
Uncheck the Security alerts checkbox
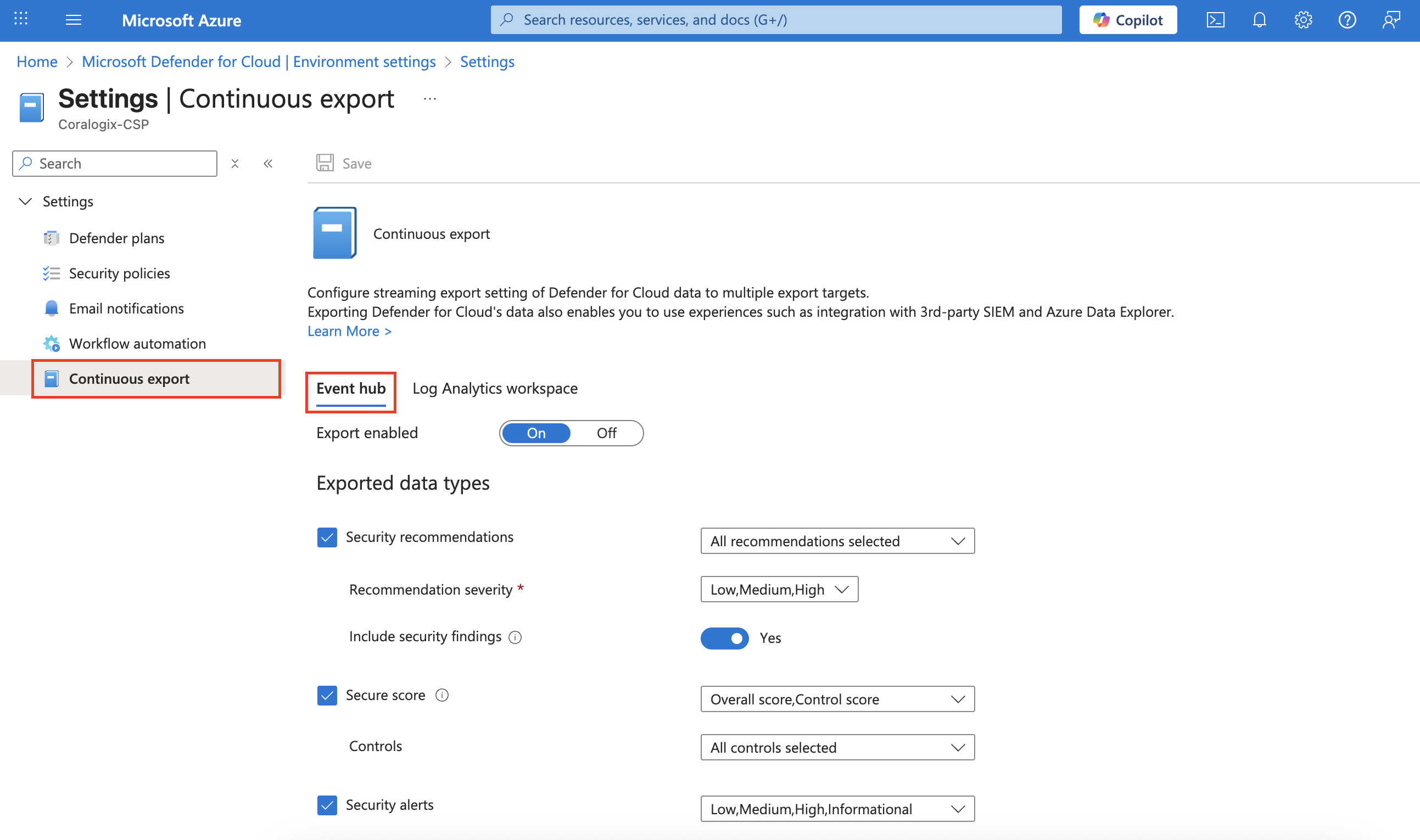pos(327,805)
